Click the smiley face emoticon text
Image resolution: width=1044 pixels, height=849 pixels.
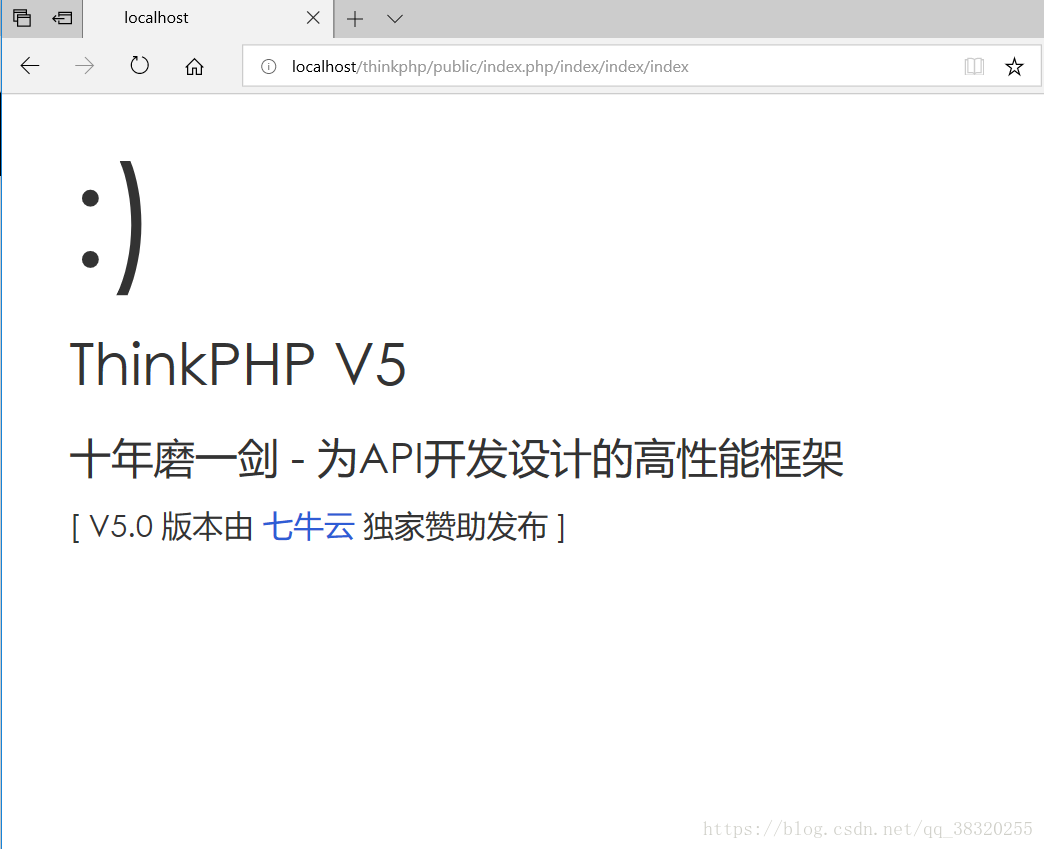pyautogui.click(x=111, y=228)
